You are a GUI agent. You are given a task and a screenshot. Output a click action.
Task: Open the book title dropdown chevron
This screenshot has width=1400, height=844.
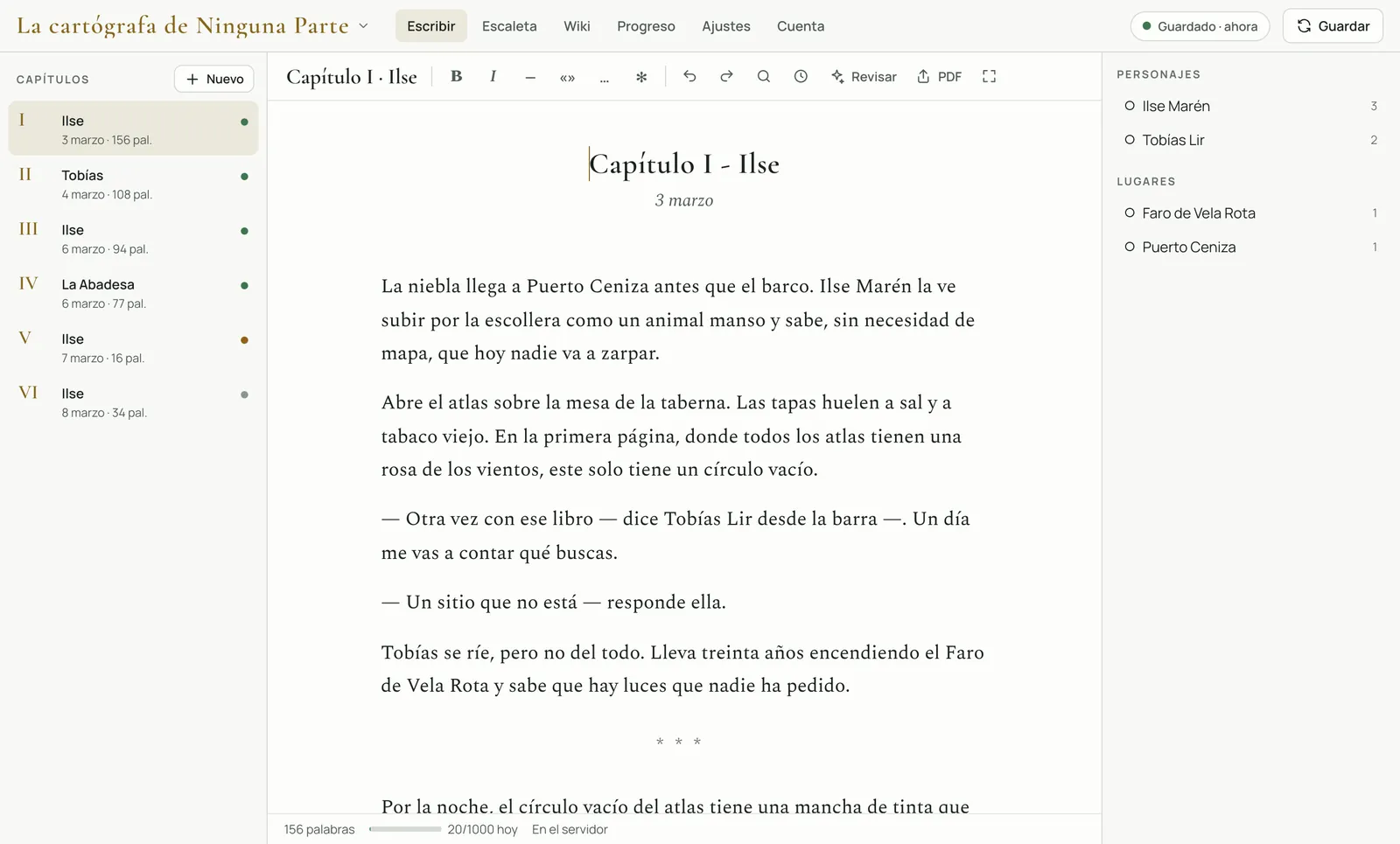coord(364,26)
